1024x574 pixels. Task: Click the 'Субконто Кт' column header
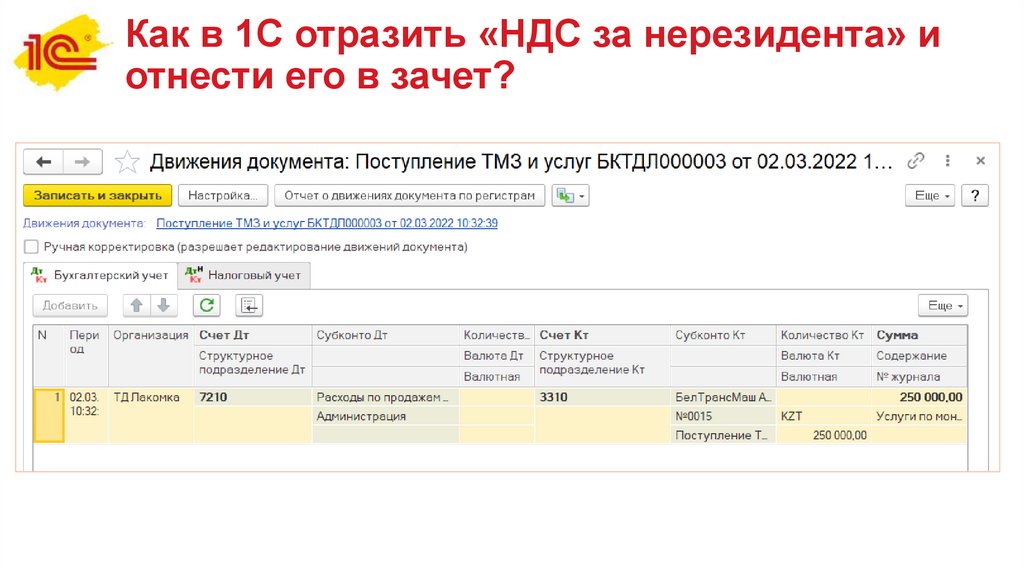(x=723, y=335)
